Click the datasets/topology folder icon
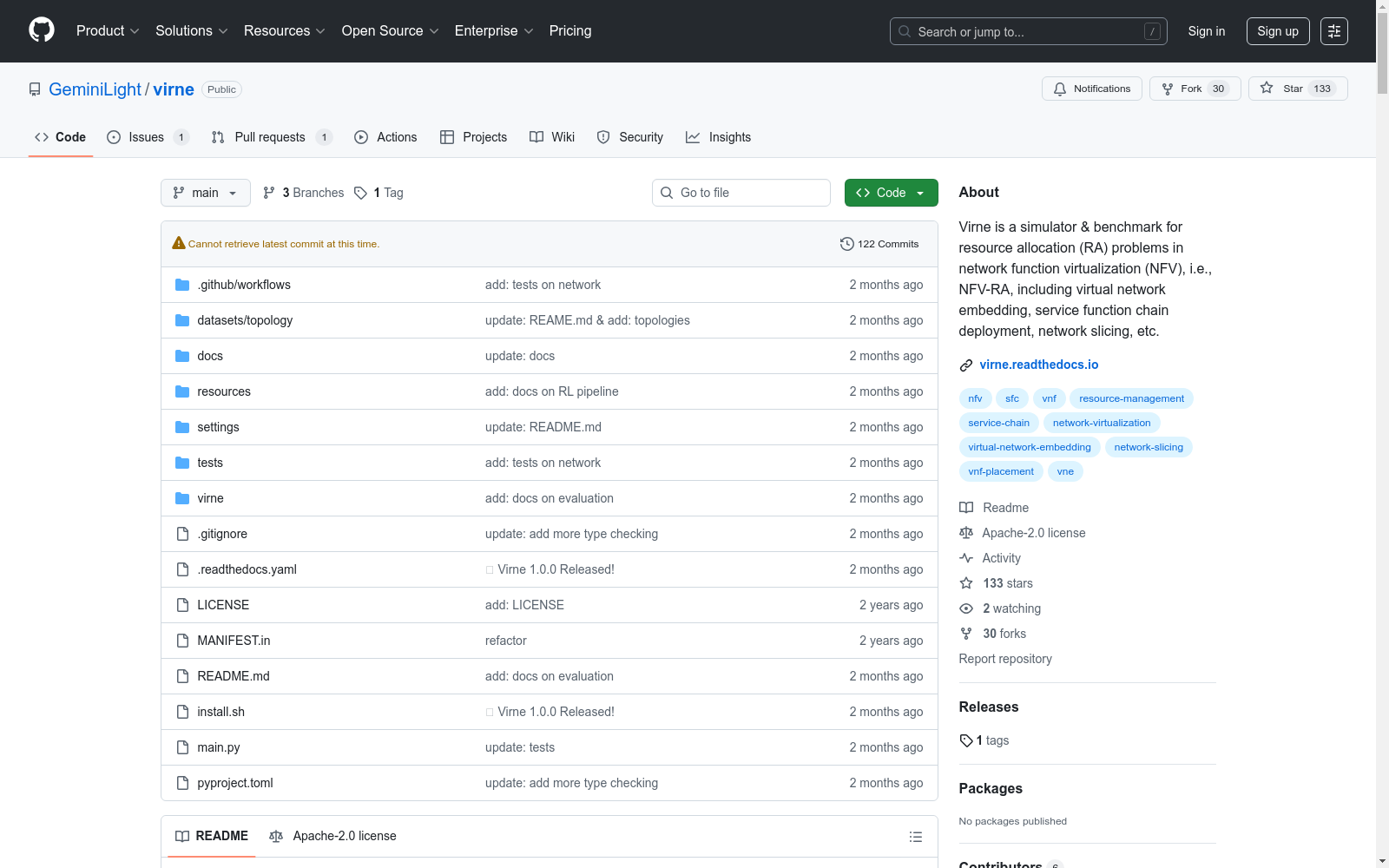Image resolution: width=1389 pixels, height=868 pixels. (182, 320)
